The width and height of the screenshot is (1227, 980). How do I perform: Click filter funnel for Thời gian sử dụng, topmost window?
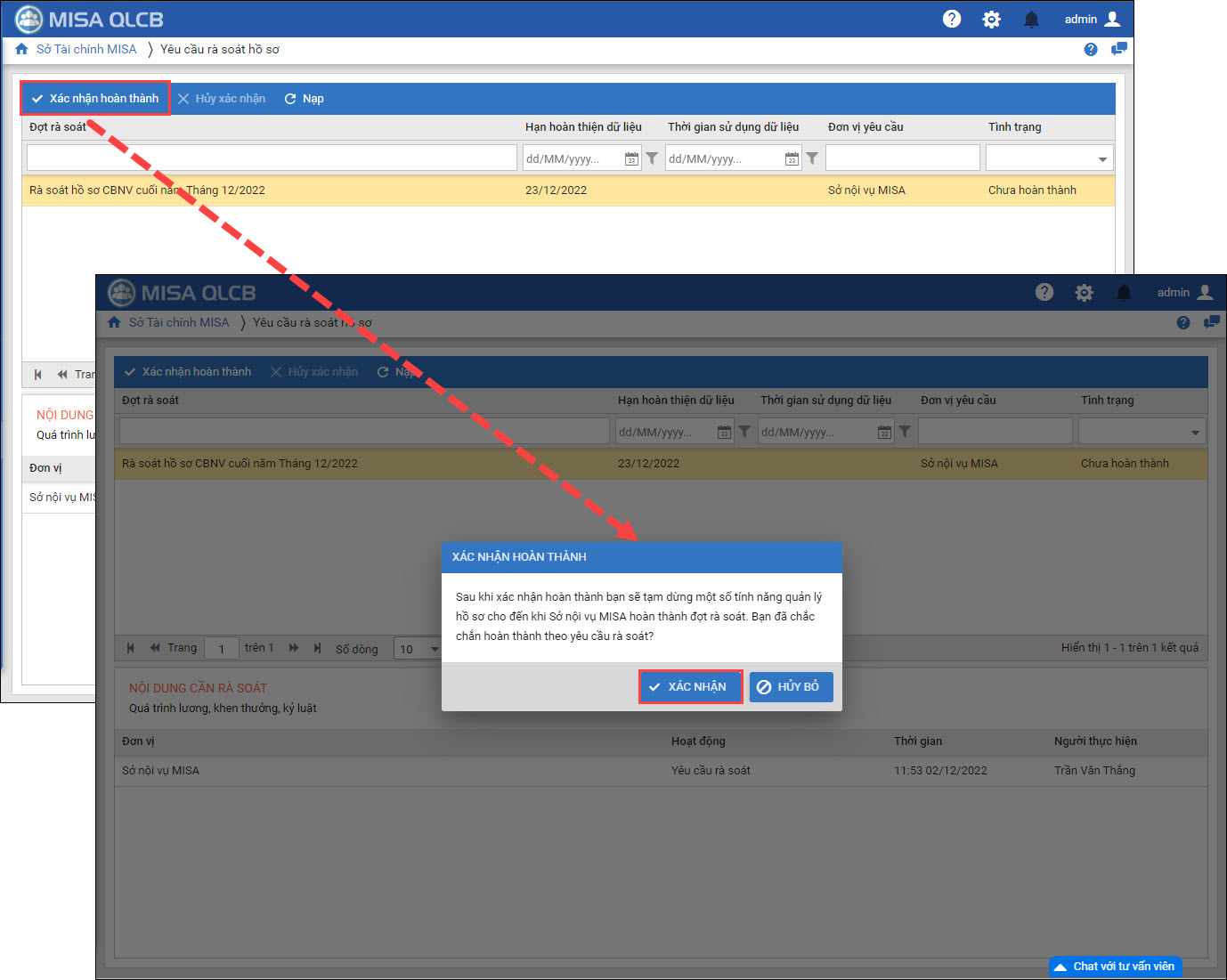point(812,158)
